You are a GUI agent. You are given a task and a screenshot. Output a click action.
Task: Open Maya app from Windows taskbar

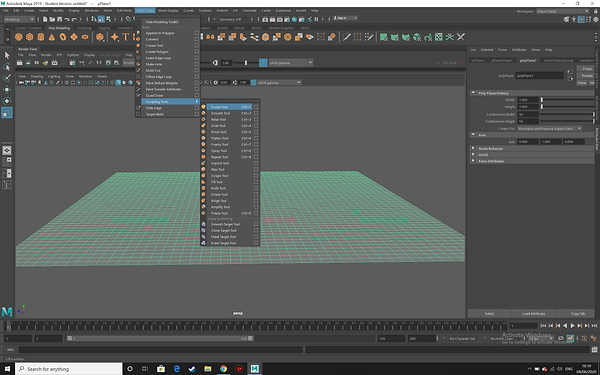254,369
